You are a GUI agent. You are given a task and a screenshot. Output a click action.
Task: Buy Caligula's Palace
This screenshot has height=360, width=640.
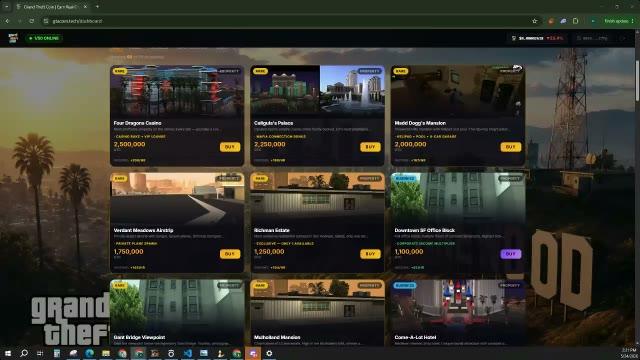click(370, 147)
